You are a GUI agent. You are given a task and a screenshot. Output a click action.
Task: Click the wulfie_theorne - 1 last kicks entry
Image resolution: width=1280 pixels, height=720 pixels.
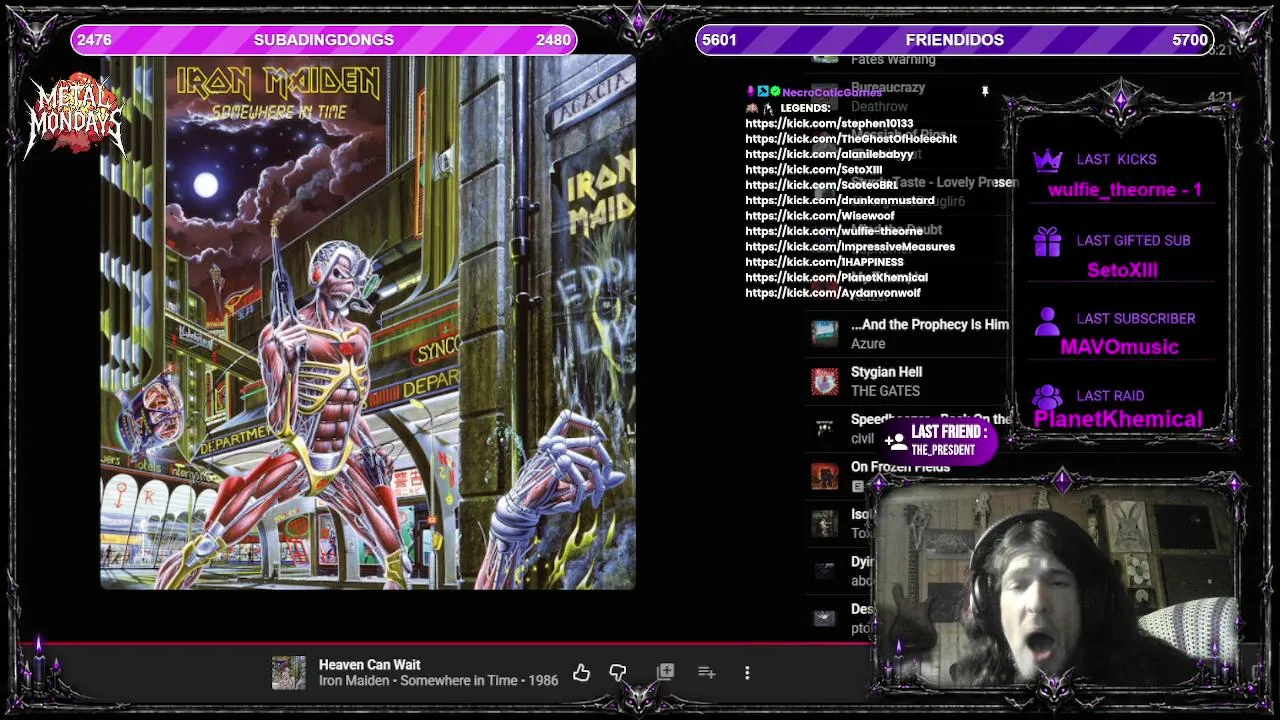(x=1124, y=190)
